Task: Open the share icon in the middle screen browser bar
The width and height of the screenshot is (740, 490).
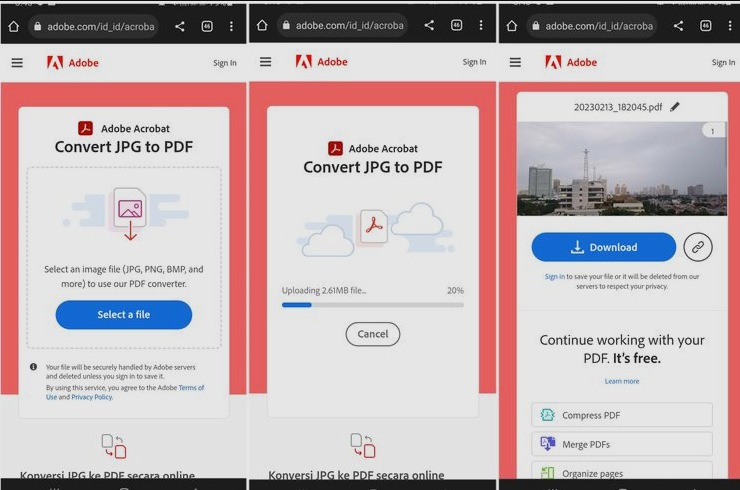Action: click(x=429, y=25)
